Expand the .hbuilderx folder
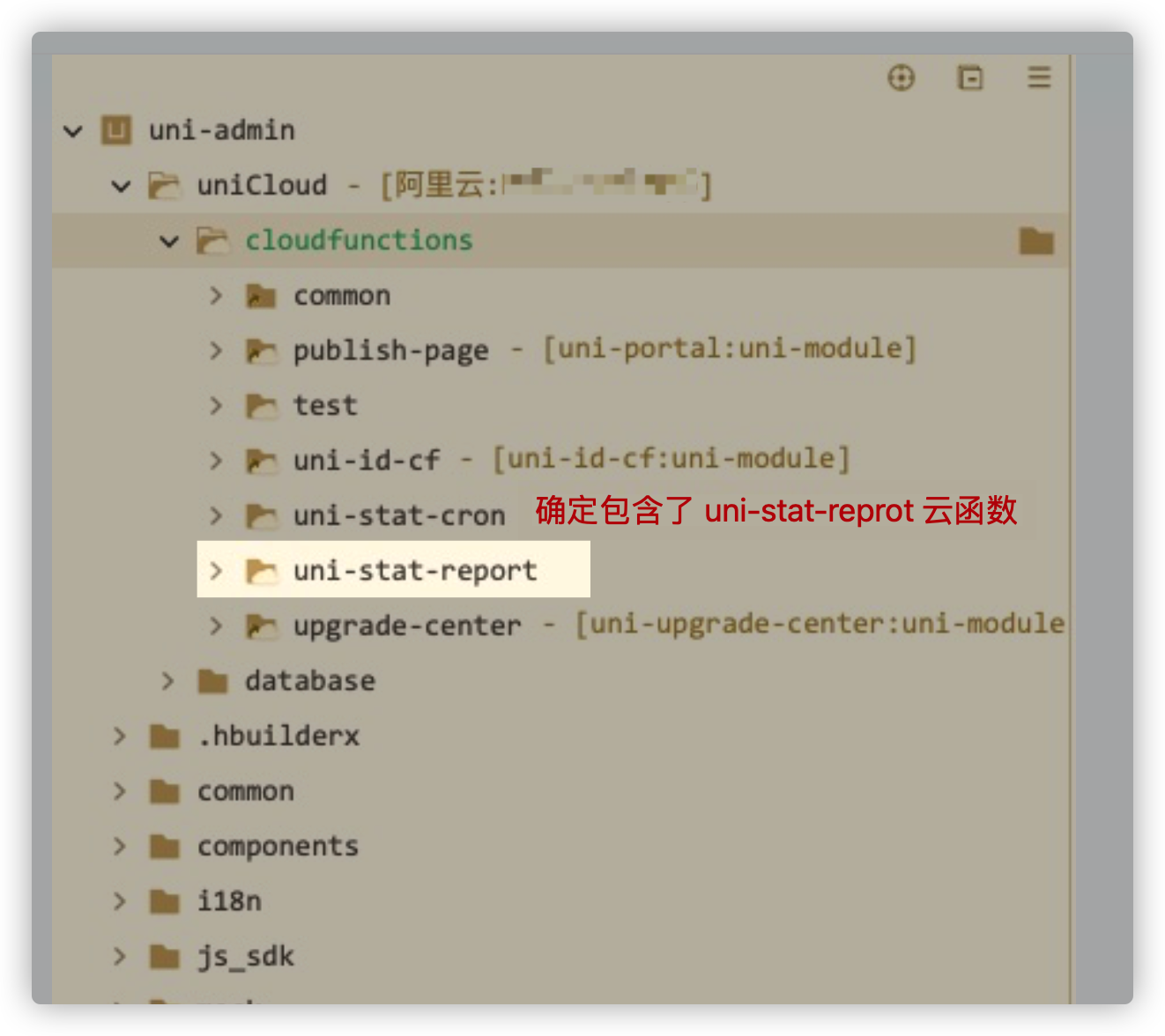 [x=120, y=736]
